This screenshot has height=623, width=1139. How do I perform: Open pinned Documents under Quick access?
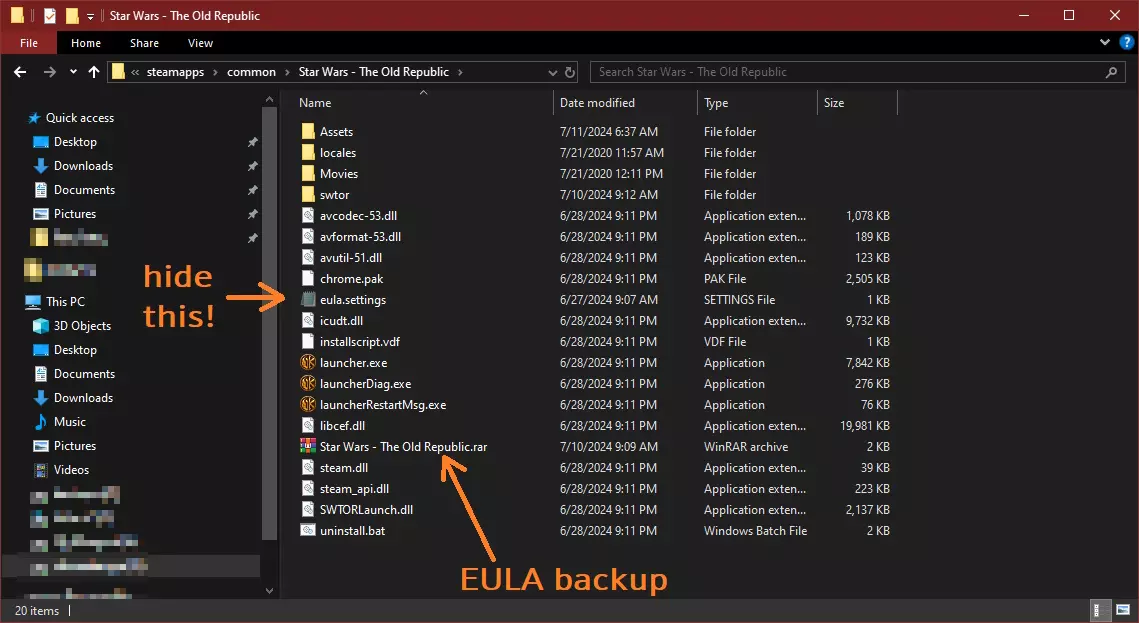click(84, 190)
